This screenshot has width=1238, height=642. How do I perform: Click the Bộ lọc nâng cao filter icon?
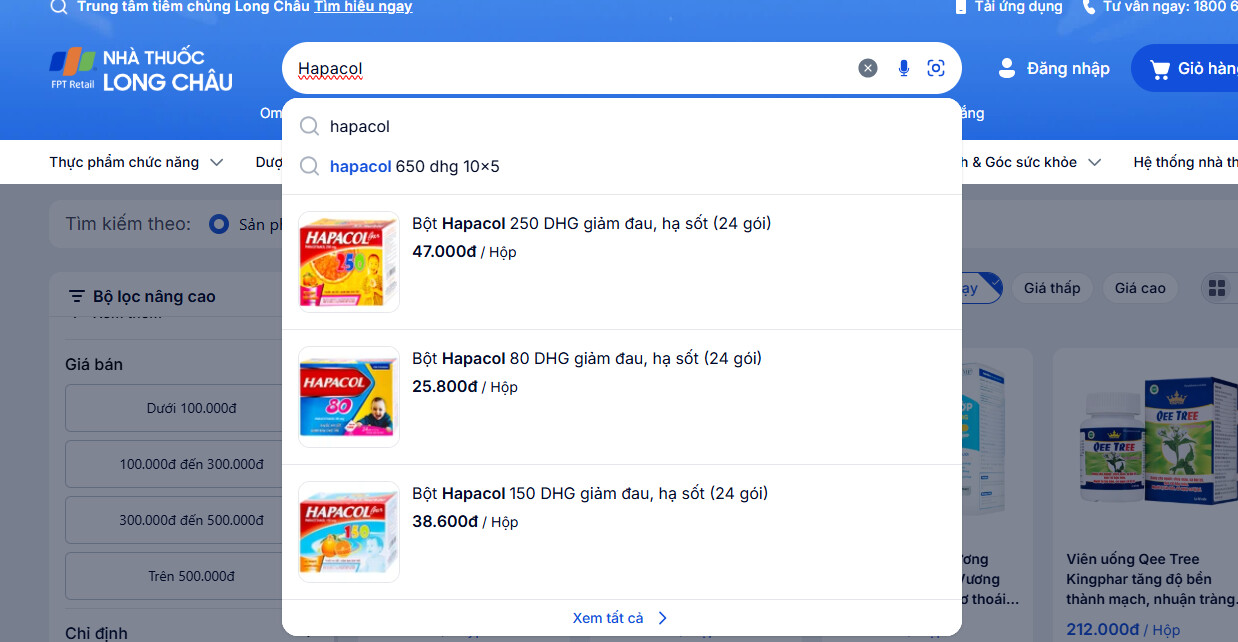[76, 296]
